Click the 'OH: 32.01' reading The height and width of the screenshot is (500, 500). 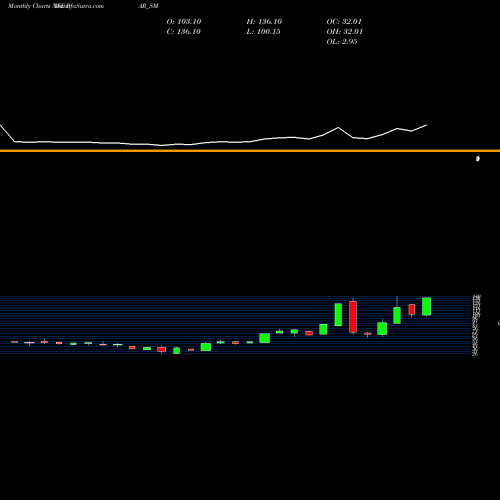coord(345,32)
